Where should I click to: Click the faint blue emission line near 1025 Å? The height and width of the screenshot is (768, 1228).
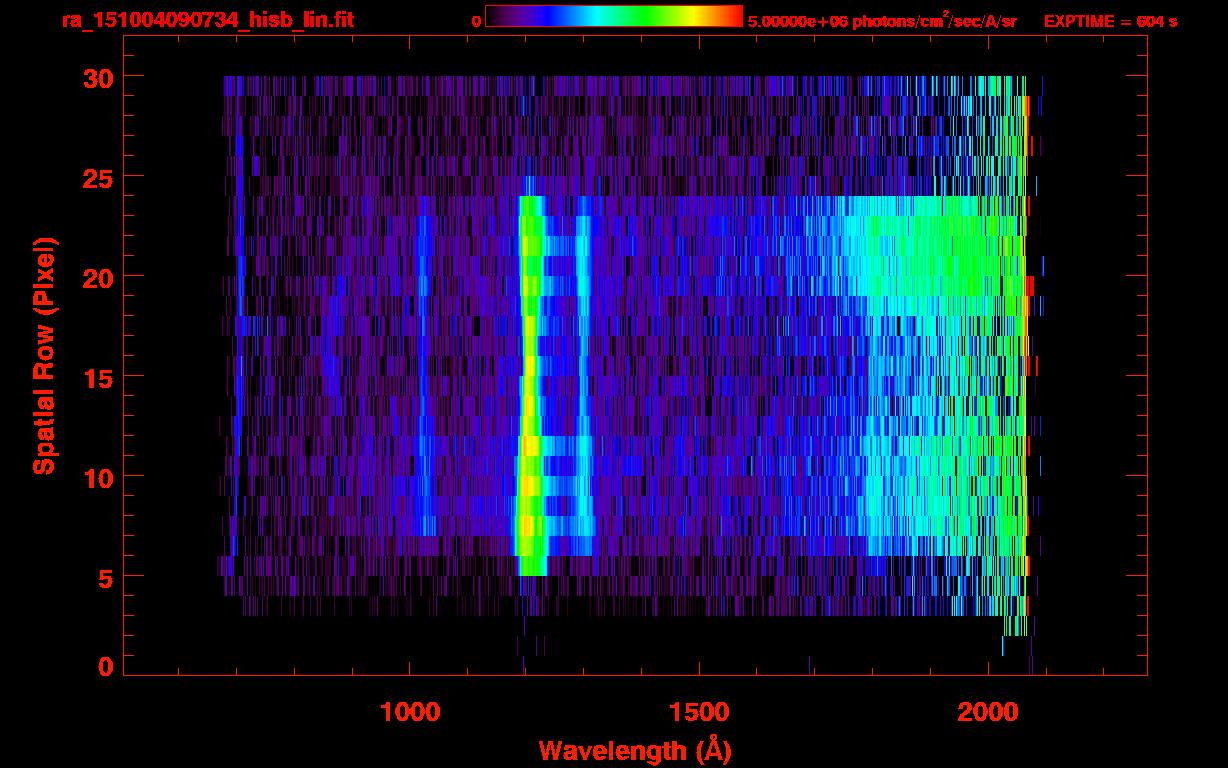[x=423, y=375]
